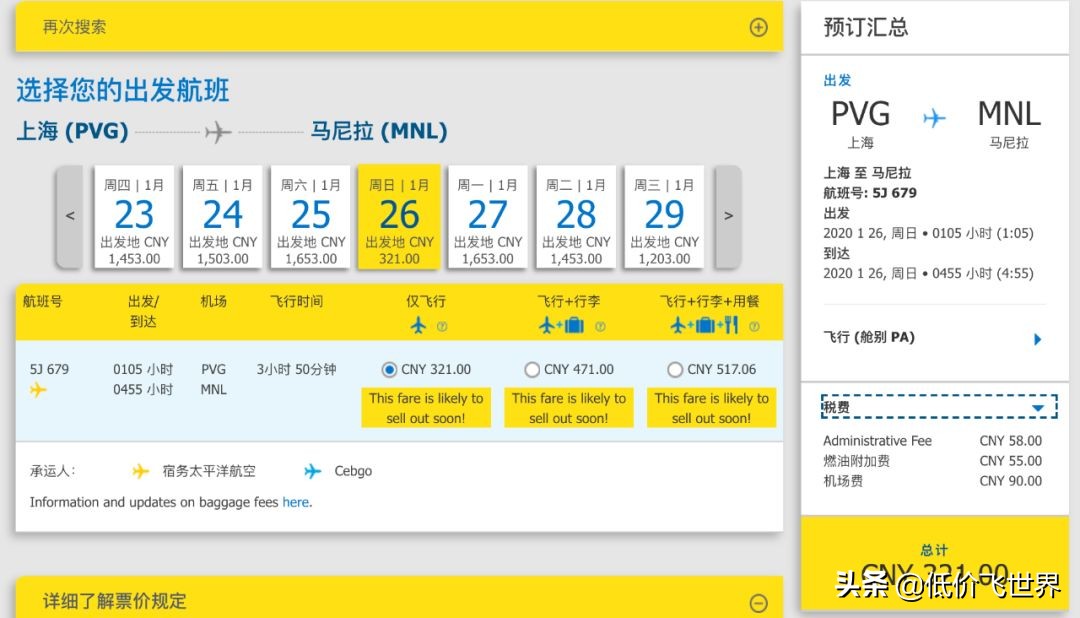Open the info icon beside 飞行+行李
The width and height of the screenshot is (1080, 618).
click(x=601, y=325)
